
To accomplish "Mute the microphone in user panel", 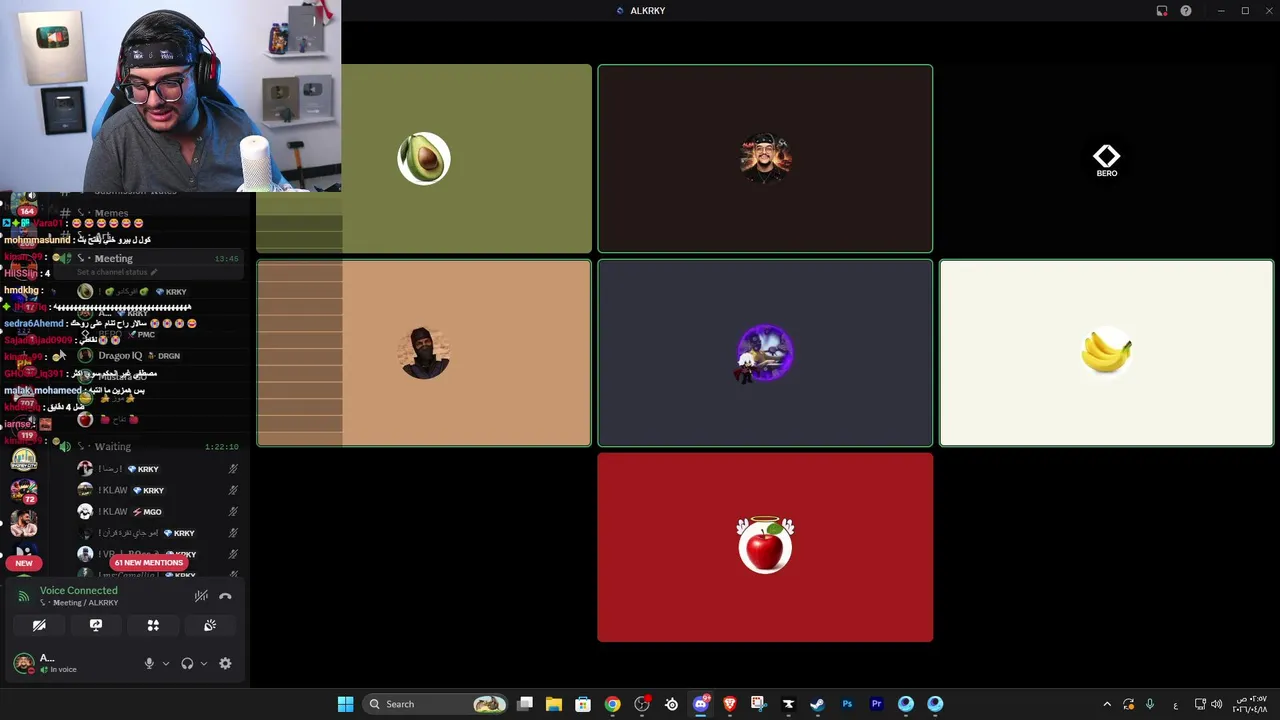I will tap(149, 663).
